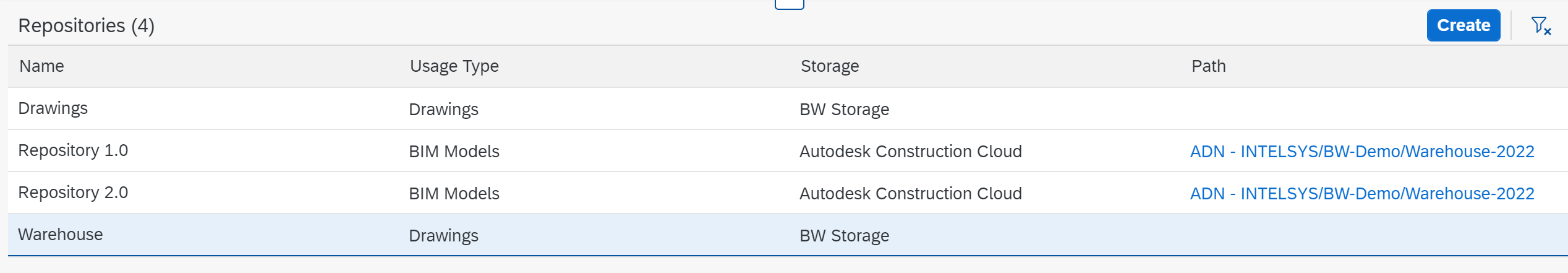
Task: Select the Warehouse repository row name
Action: click(61, 235)
